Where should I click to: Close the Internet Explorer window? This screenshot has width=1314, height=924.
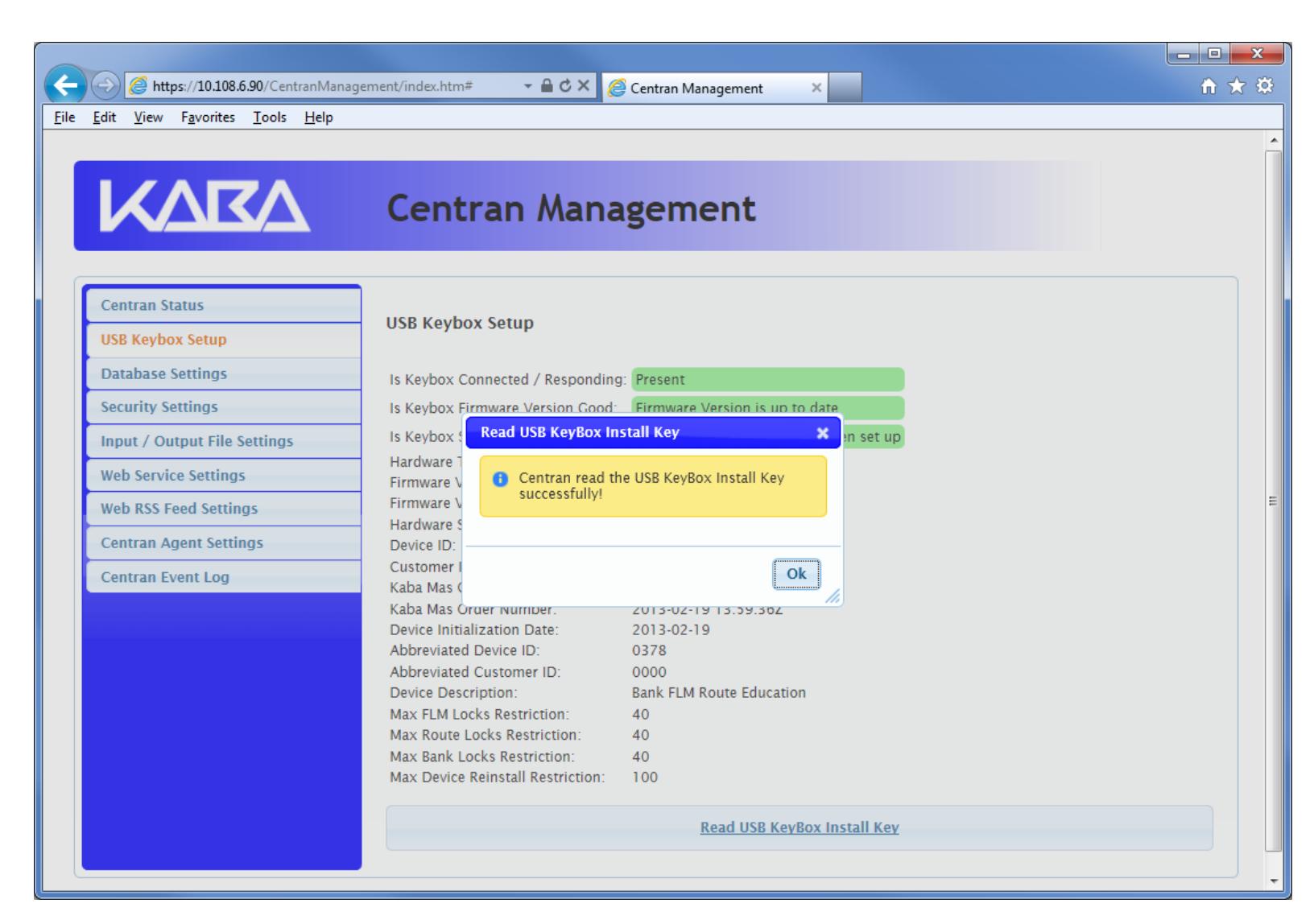1257,52
